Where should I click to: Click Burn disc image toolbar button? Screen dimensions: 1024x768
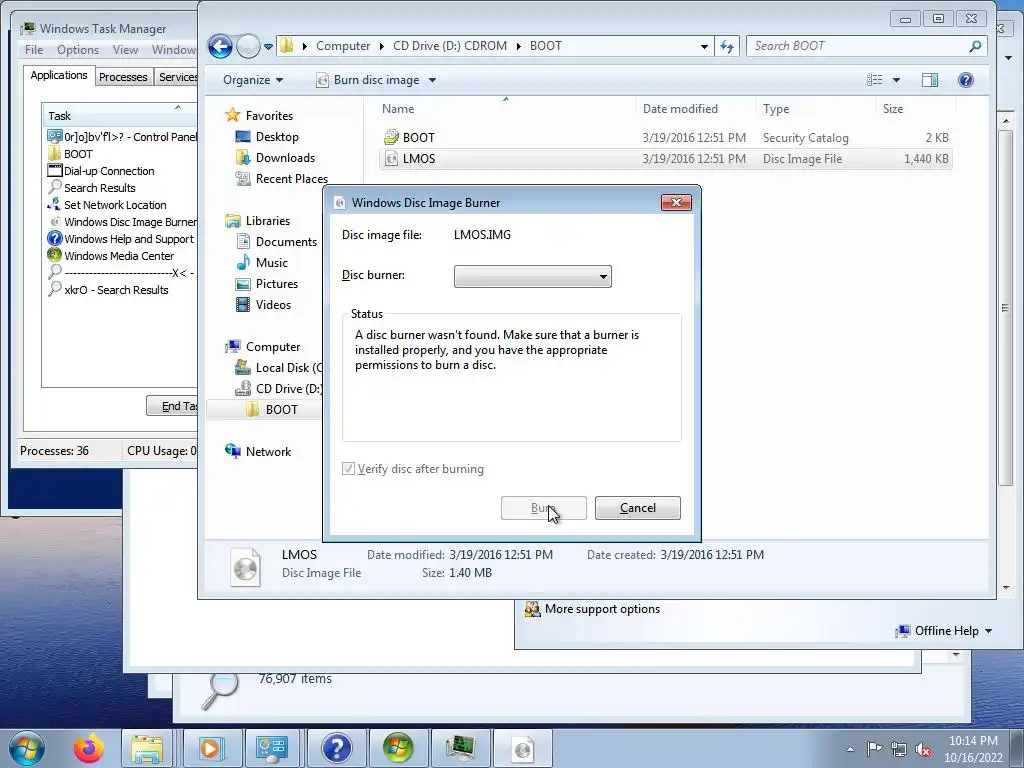(369, 80)
